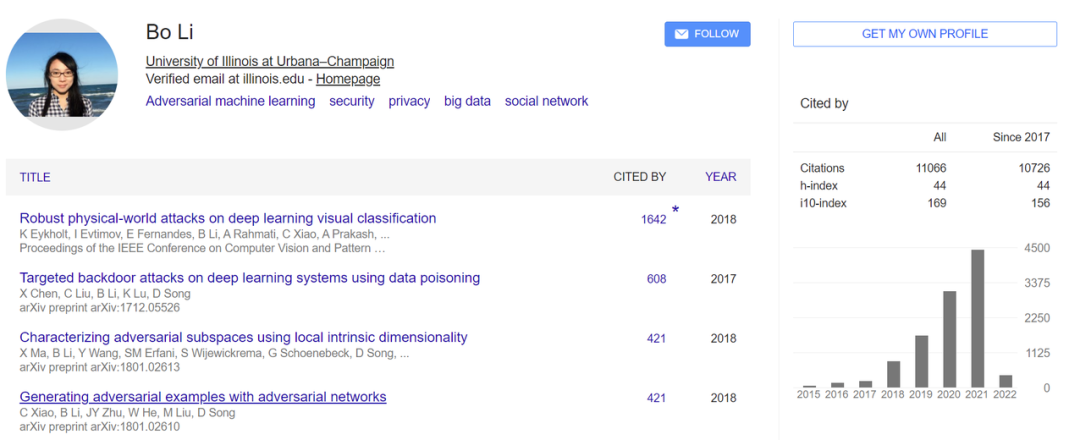Image resolution: width=1080 pixels, height=440 pixels.
Task: Click Bo Li's profile photo
Action: (x=62, y=75)
